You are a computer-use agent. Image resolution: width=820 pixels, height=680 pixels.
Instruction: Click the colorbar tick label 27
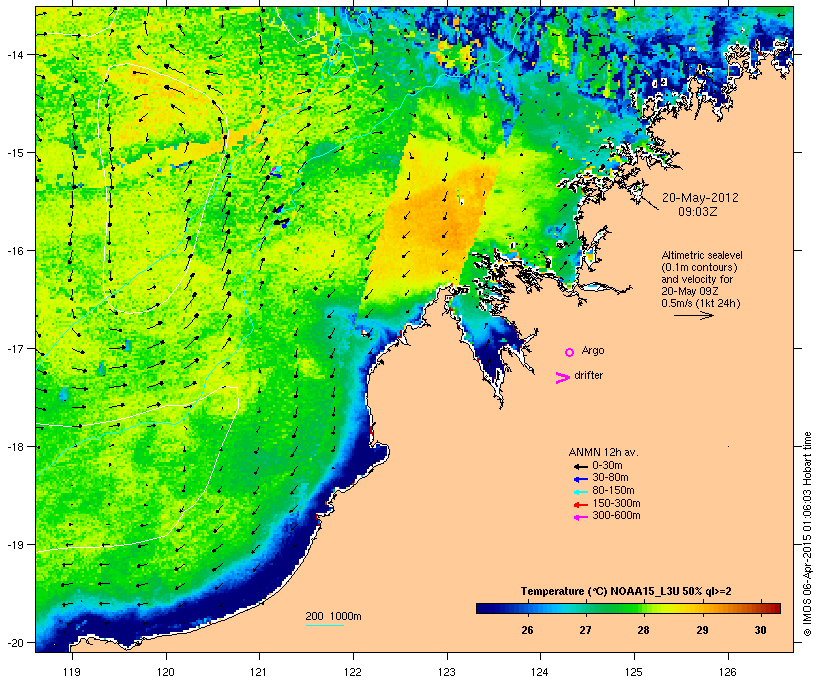(x=585, y=630)
